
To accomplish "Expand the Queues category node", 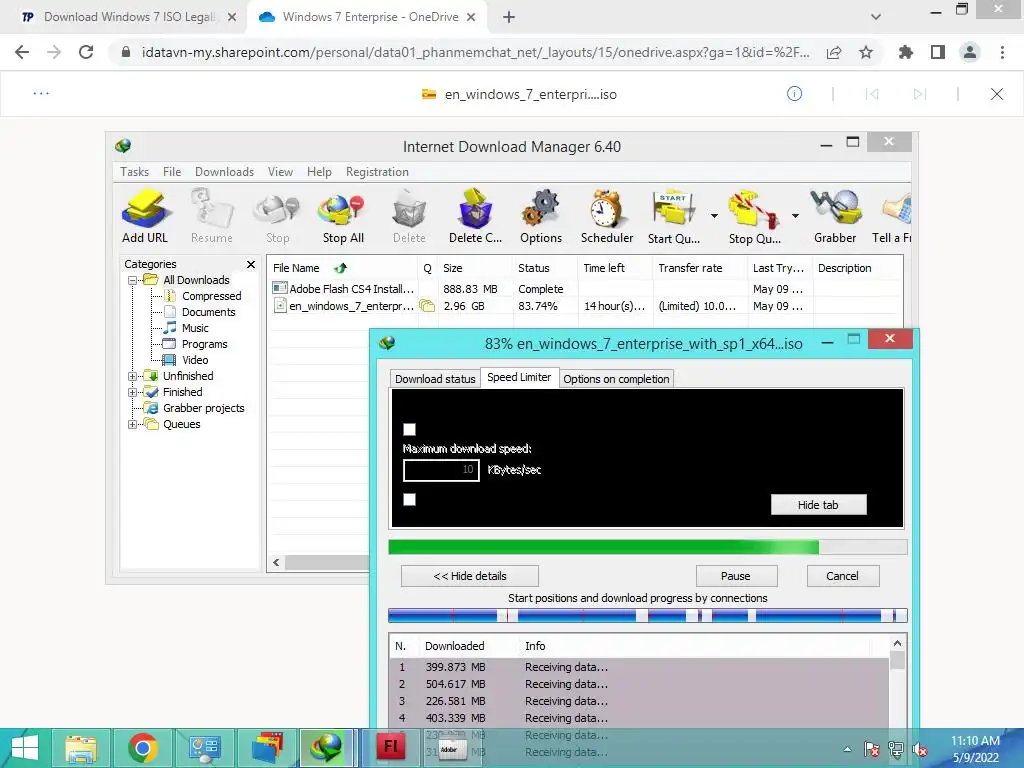I will 133,424.
